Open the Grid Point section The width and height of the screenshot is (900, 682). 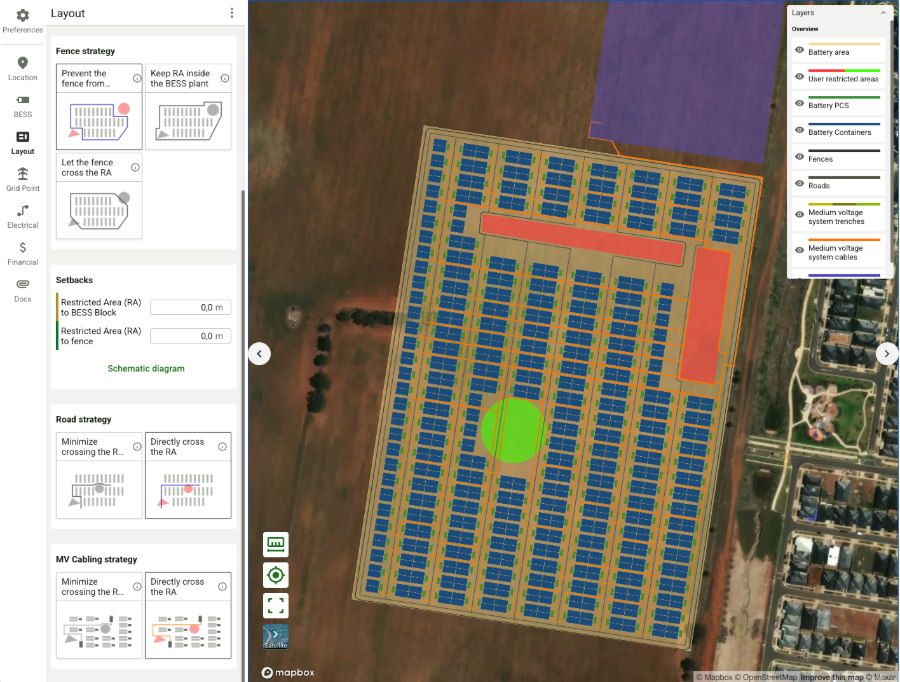point(22,179)
